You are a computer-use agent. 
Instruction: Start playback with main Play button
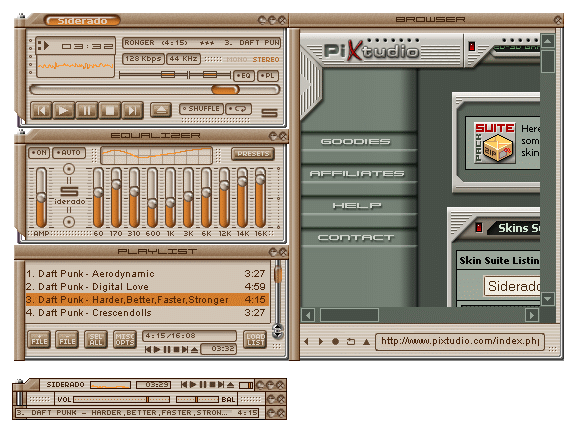pos(64,110)
